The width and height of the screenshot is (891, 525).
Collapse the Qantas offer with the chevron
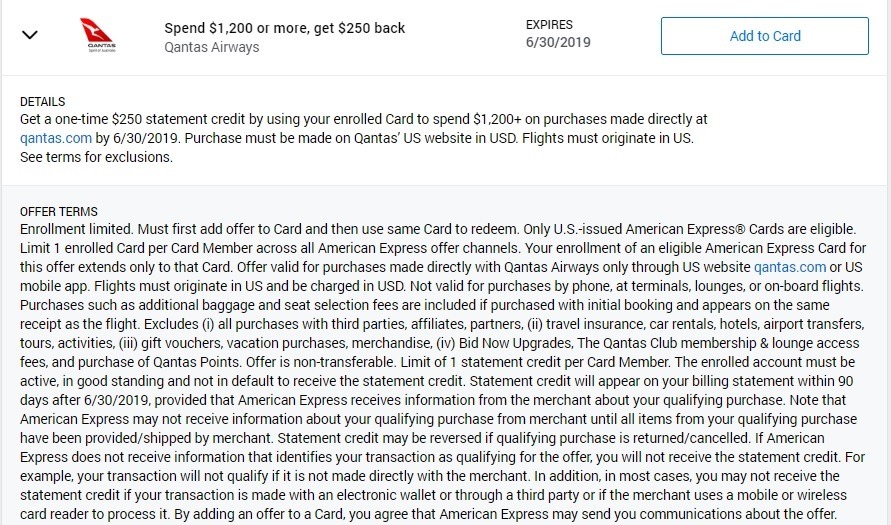pyautogui.click(x=30, y=35)
